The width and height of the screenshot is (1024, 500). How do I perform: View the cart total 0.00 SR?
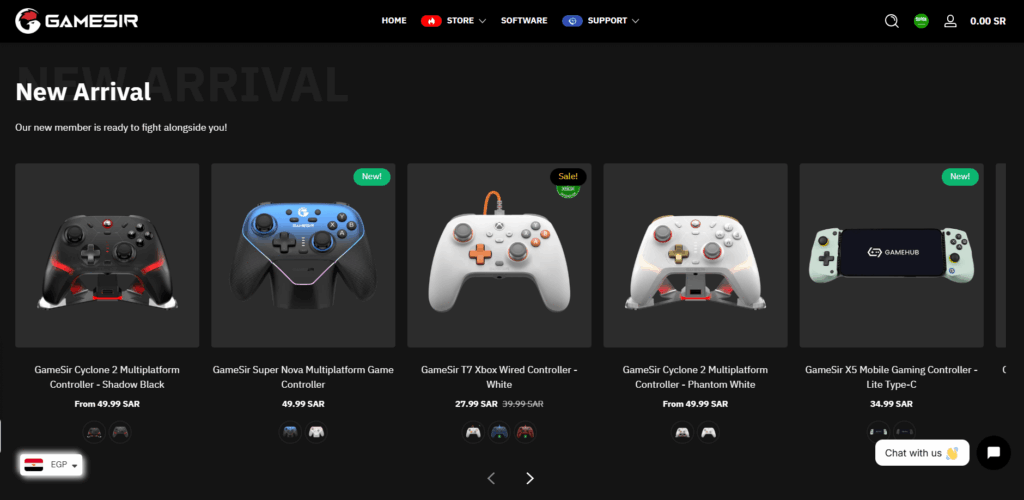point(987,21)
